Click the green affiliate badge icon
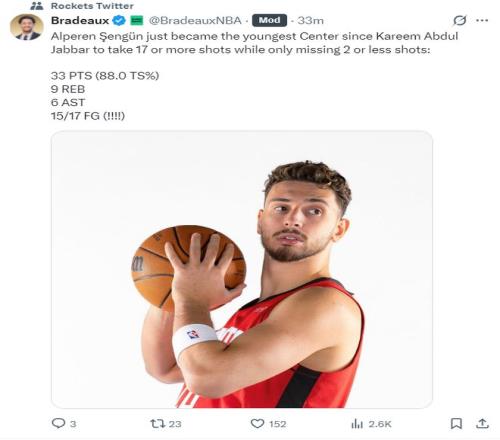 (x=137, y=21)
